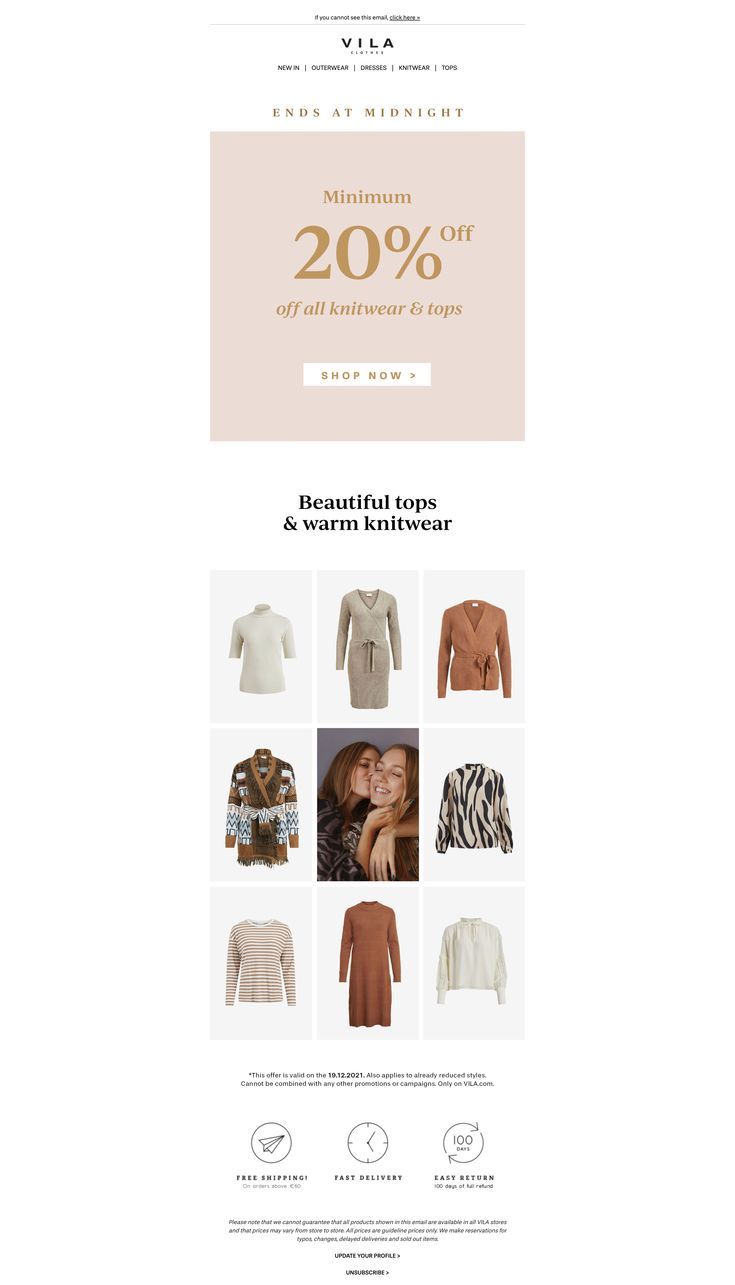Select the striped long sleeve top
The width and height of the screenshot is (735, 1285).
point(261,963)
